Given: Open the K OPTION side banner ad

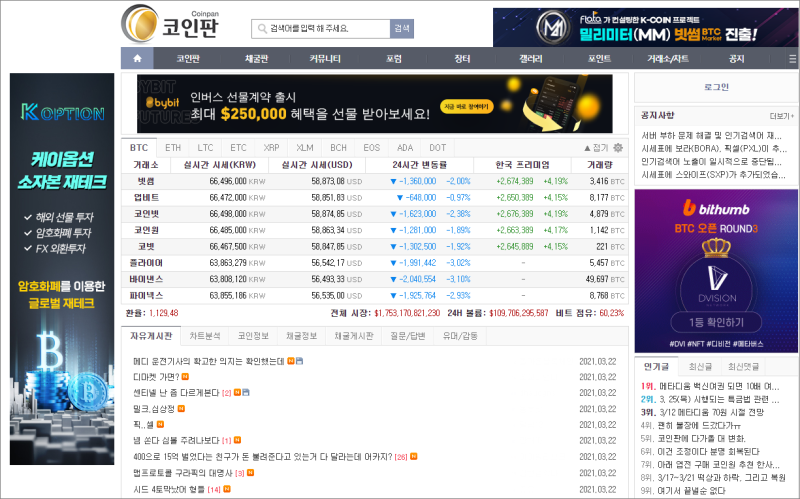Looking at the screenshot, I should point(62,269).
